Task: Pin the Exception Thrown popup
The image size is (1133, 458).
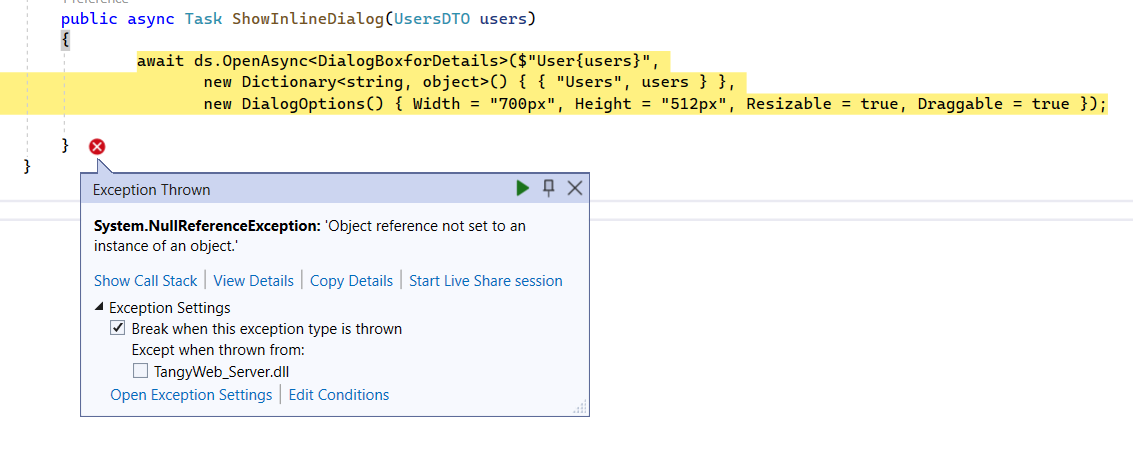Action: [x=548, y=189]
